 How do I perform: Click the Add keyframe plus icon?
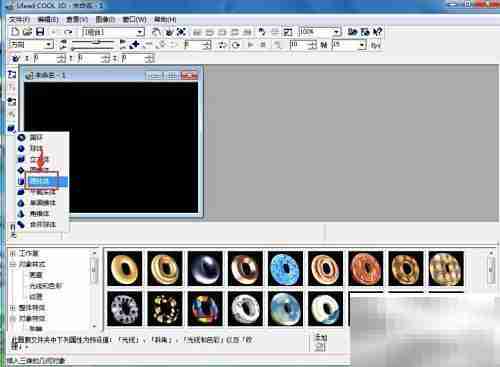(135, 45)
